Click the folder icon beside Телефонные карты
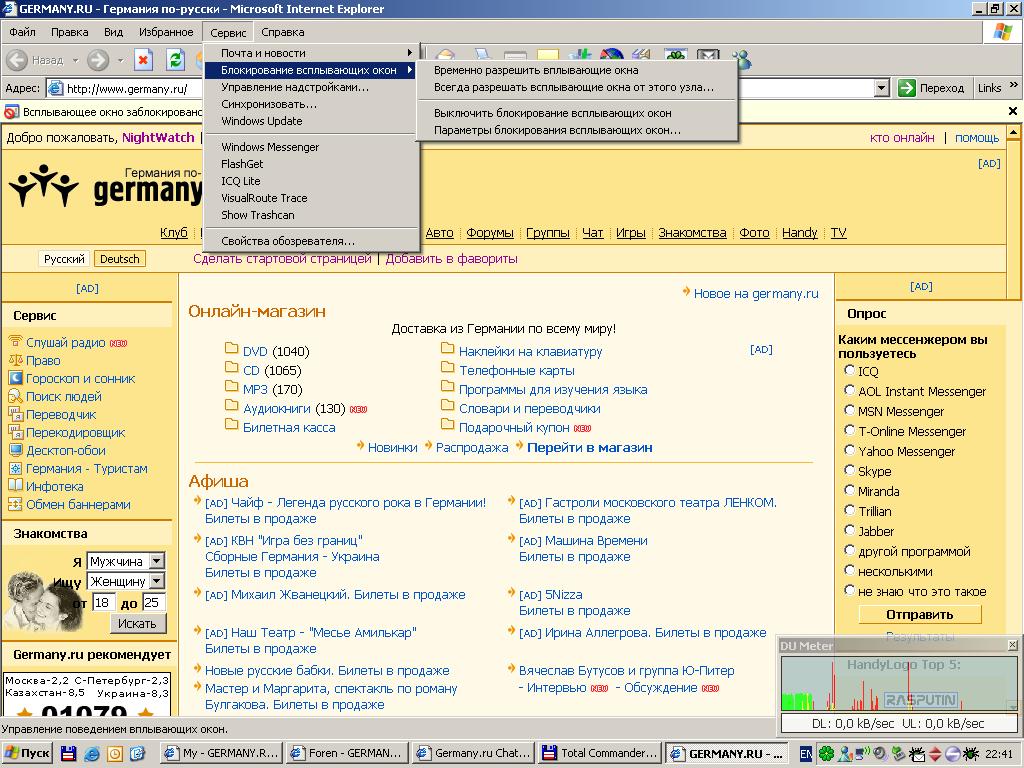The width and height of the screenshot is (1024, 768). (x=447, y=367)
